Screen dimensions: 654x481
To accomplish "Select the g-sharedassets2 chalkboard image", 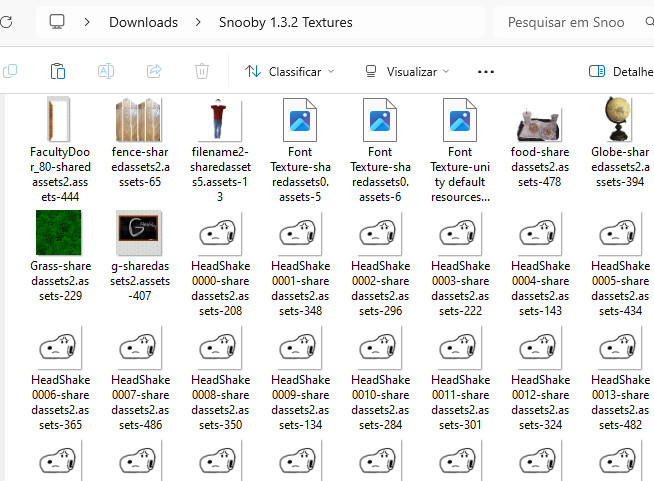I will pos(139,235).
